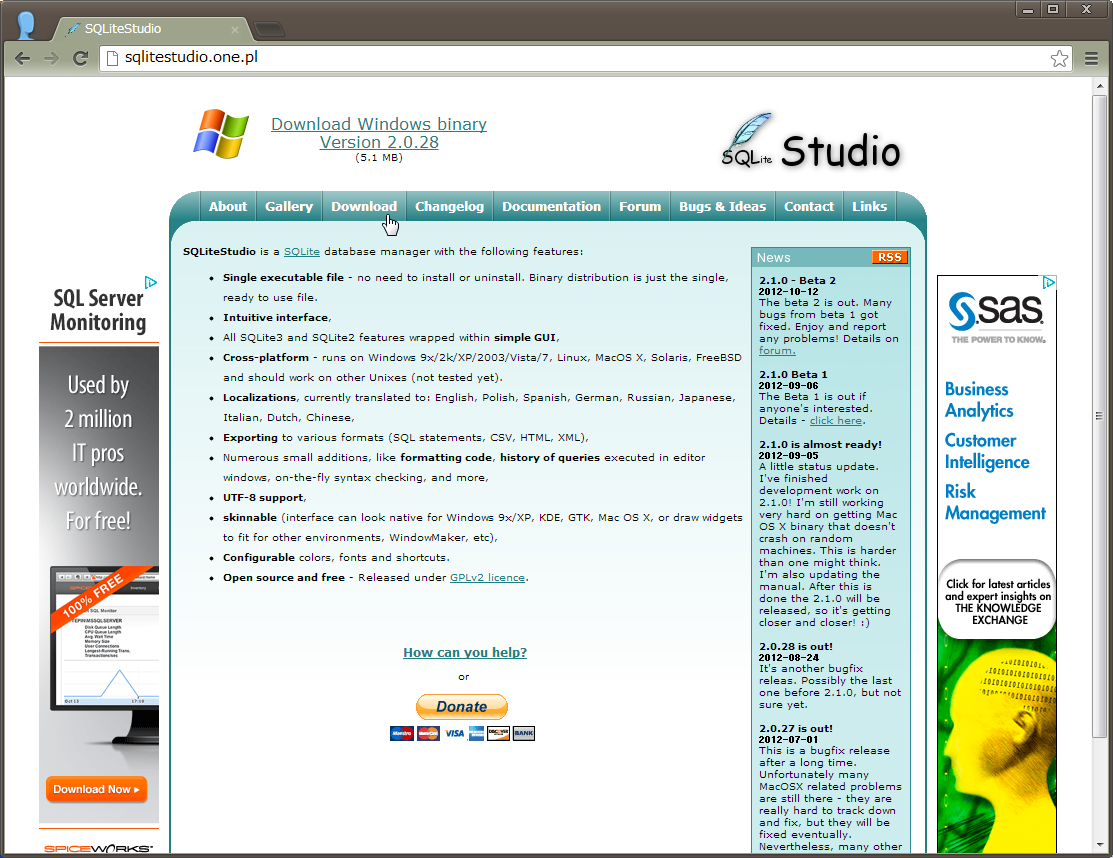Open the forum link in Beta 2 news

coord(777,351)
